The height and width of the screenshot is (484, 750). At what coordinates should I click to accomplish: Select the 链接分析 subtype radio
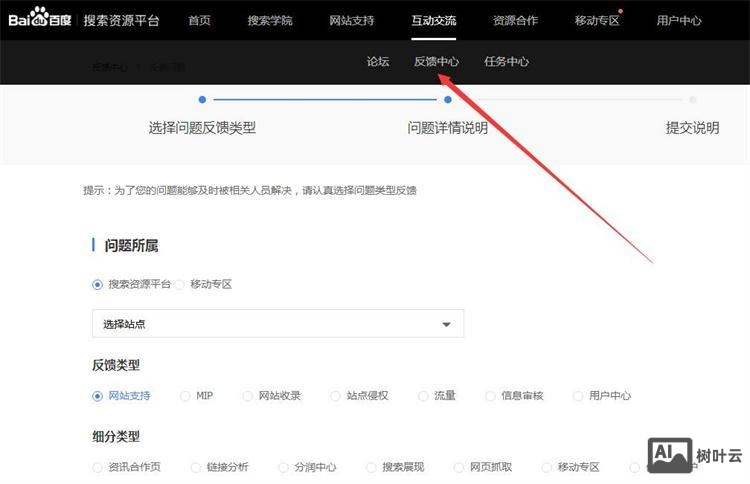click(x=196, y=467)
